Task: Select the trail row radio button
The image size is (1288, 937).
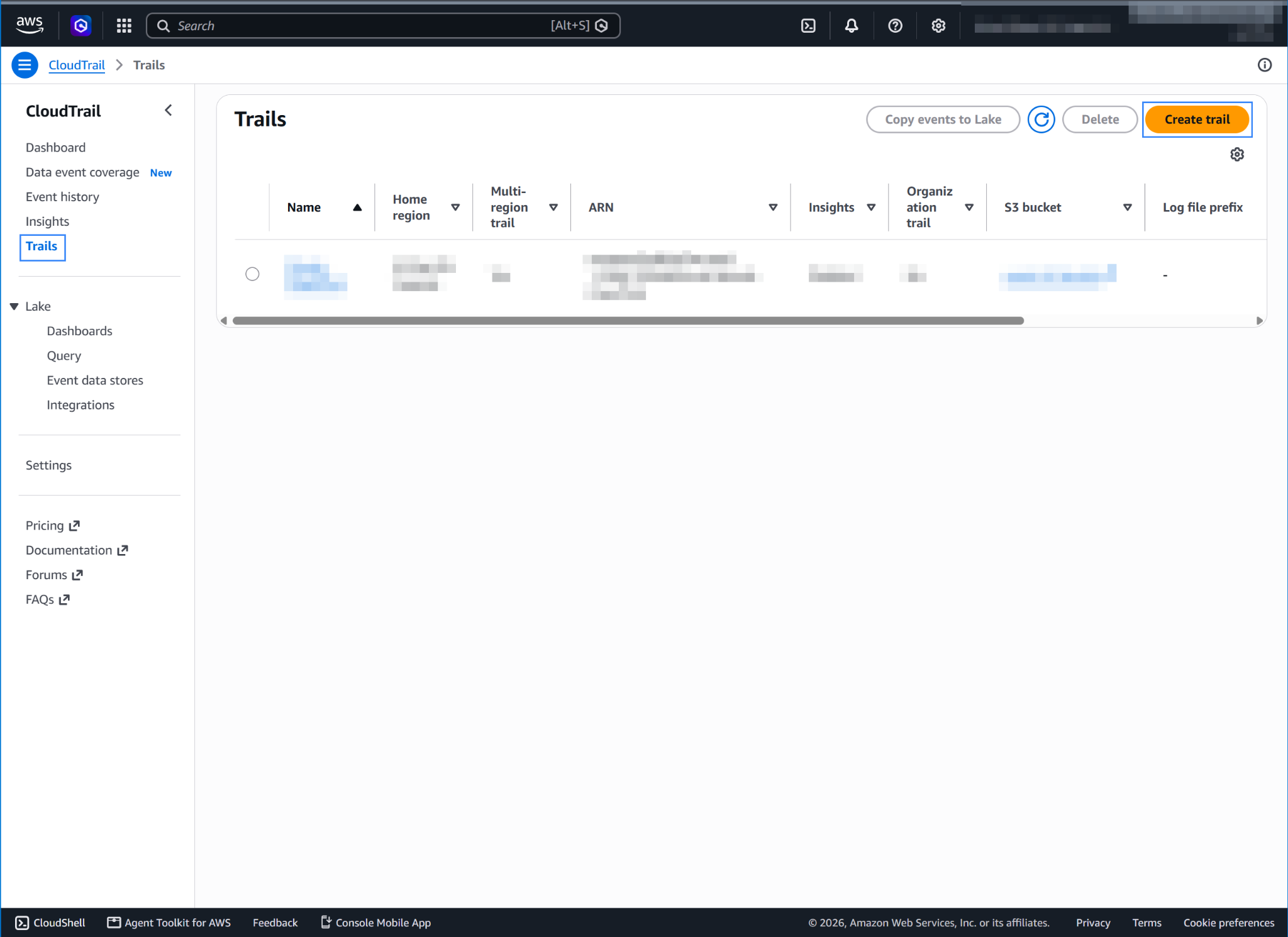Action: 252,274
